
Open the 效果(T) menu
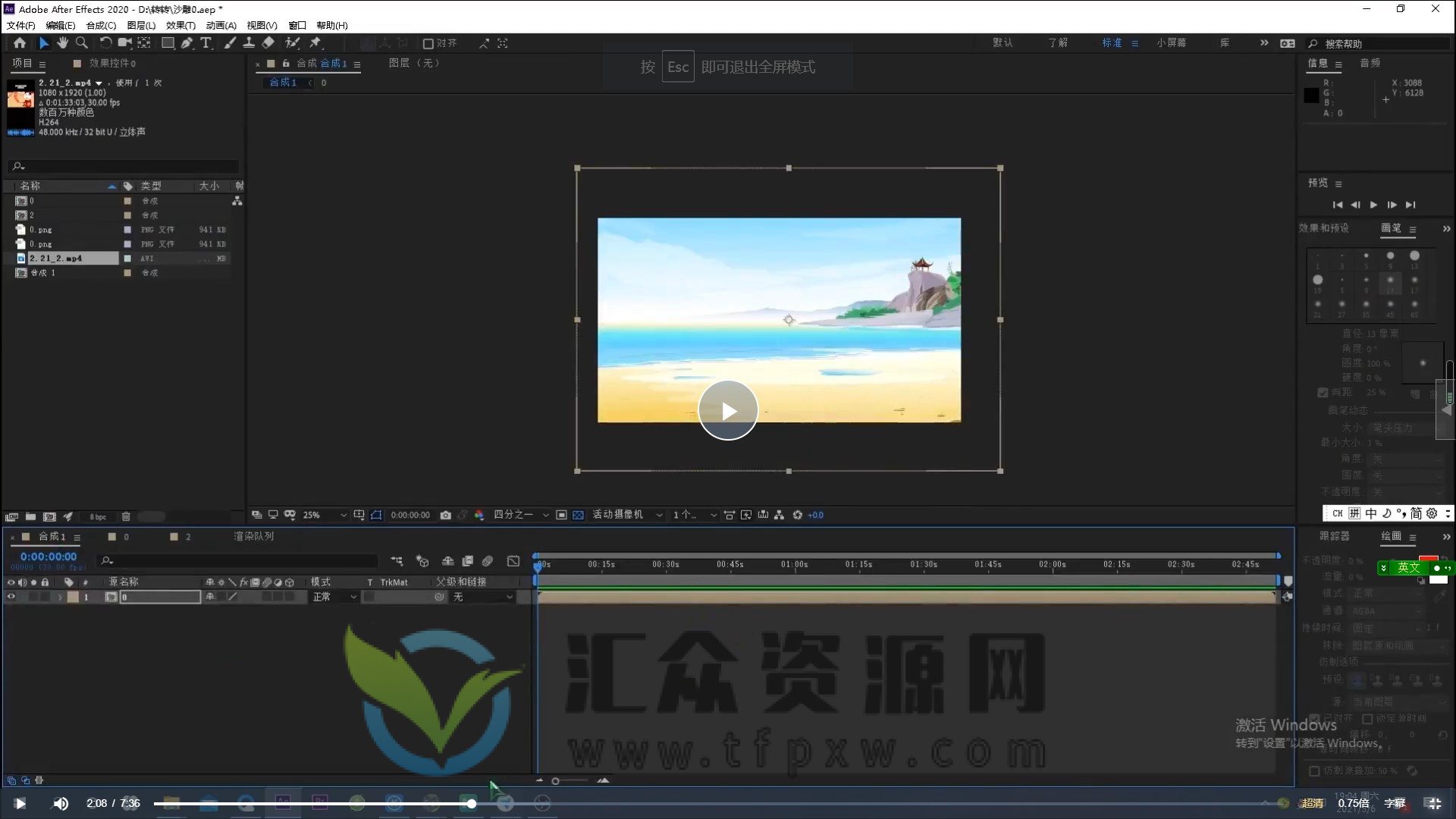click(x=181, y=25)
